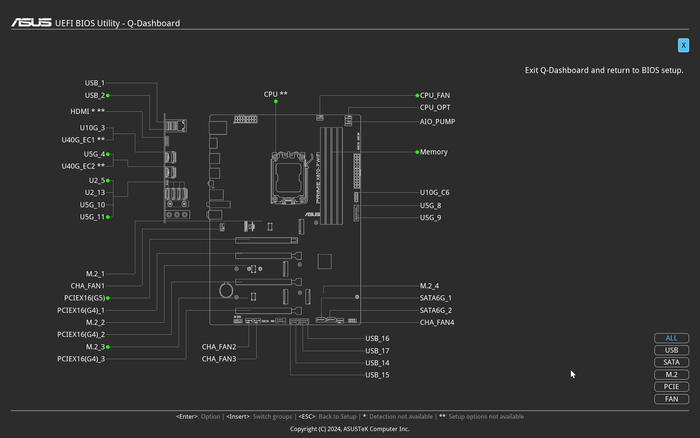Click the round CMOS battery on board
This screenshot has height=438, width=700.
(227, 292)
